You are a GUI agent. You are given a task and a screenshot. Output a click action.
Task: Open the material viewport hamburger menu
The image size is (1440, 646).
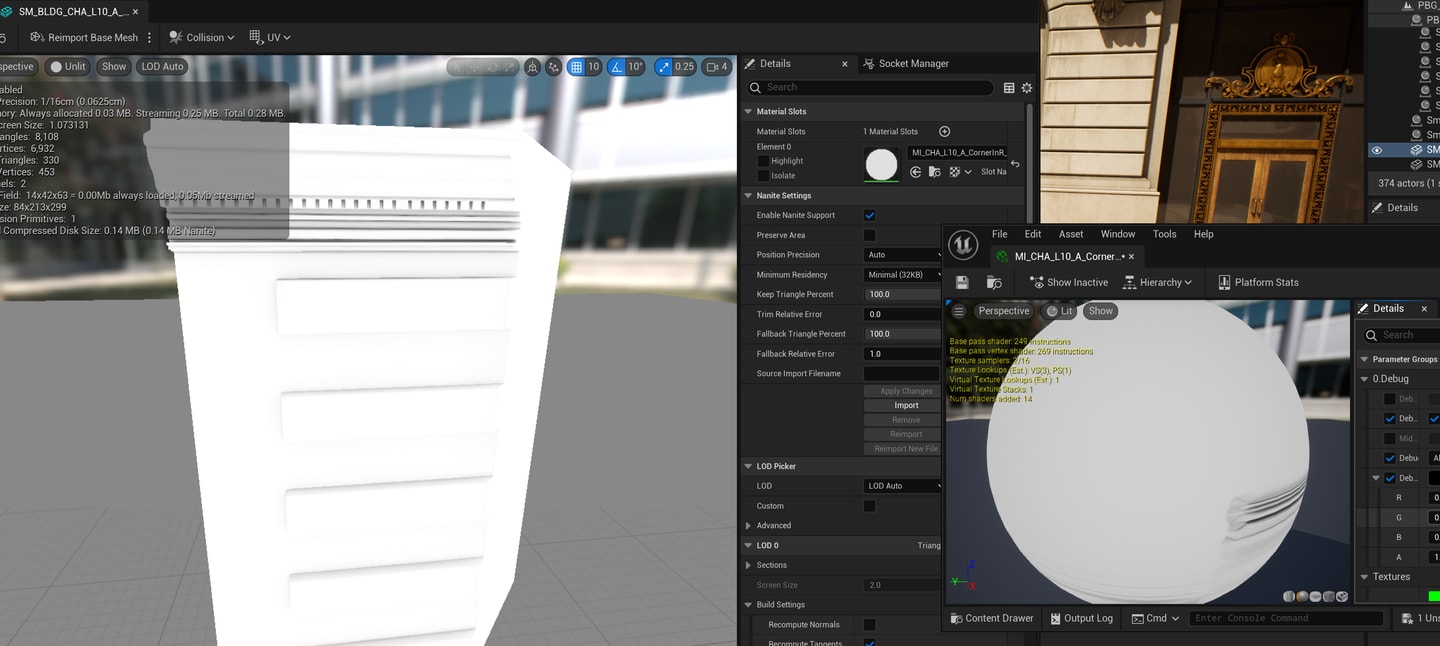coord(959,311)
